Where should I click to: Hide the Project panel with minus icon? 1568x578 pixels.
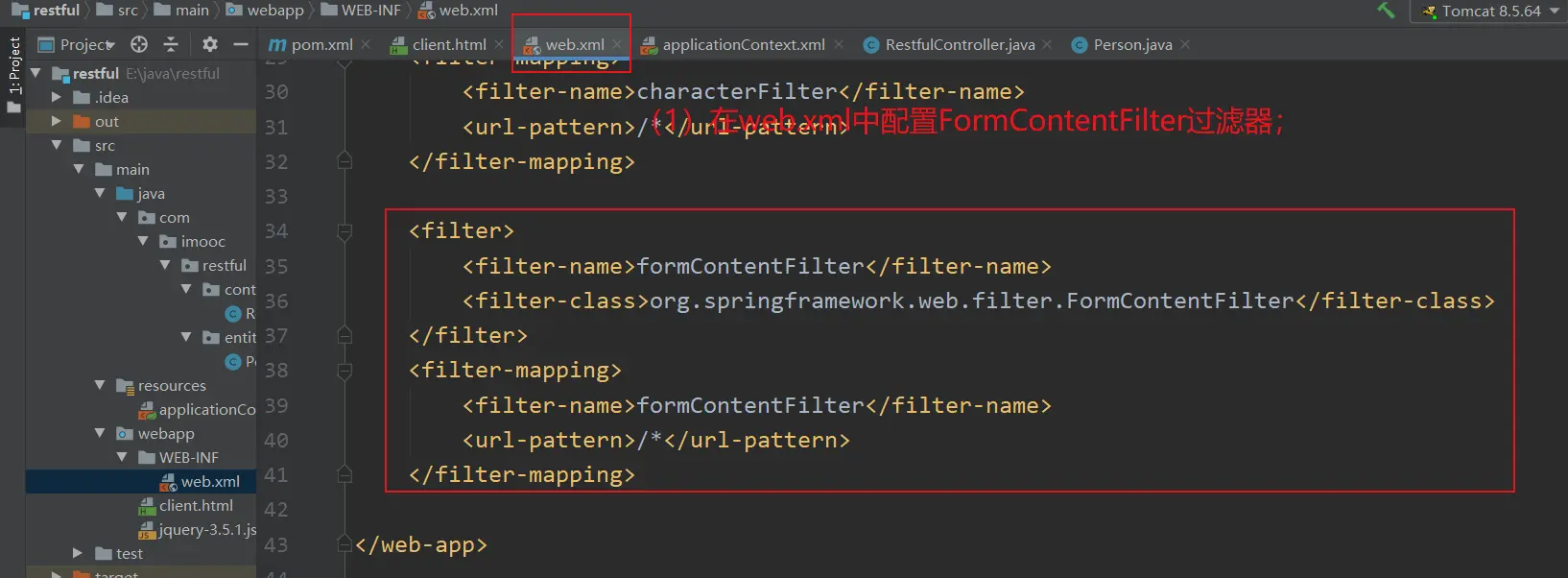240,44
